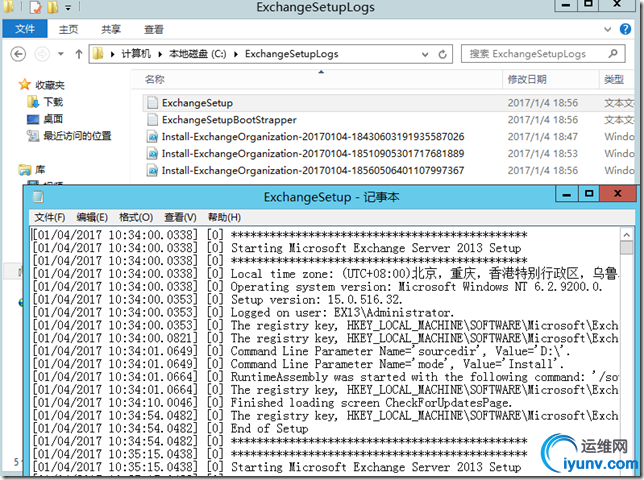Sort files by the 名称 column header
This screenshot has height=480, width=644.
pos(154,79)
